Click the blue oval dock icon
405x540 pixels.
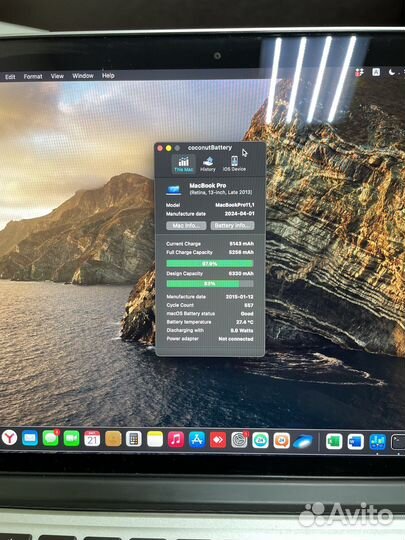coord(303,442)
